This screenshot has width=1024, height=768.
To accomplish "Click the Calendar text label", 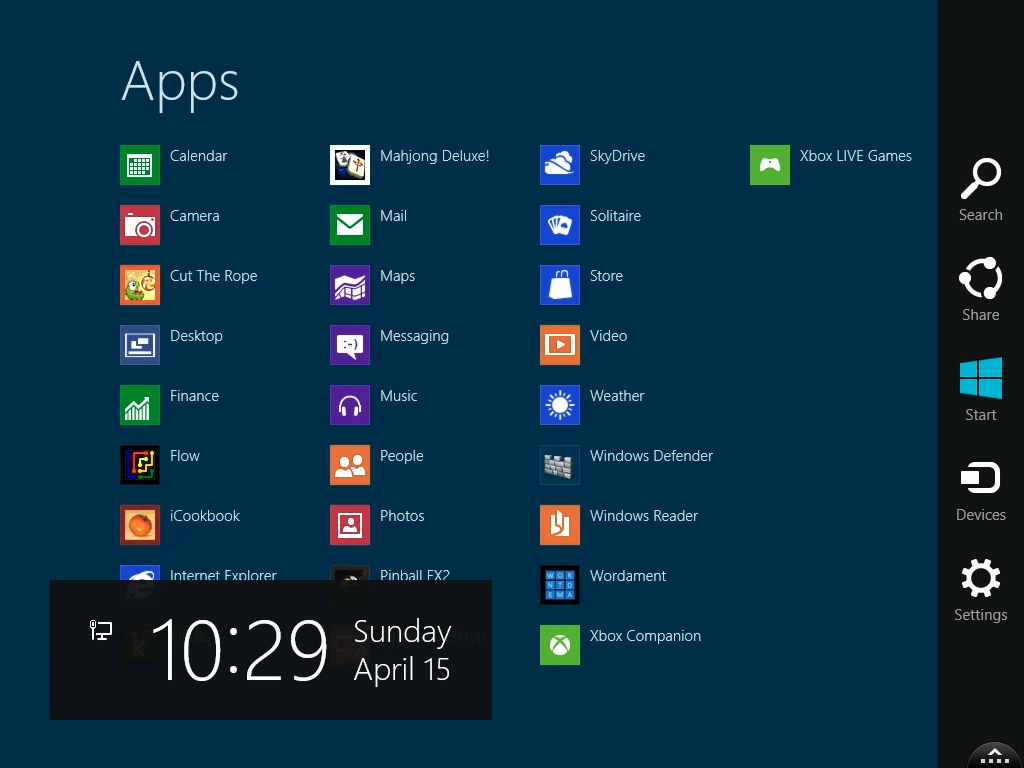I will point(199,155).
